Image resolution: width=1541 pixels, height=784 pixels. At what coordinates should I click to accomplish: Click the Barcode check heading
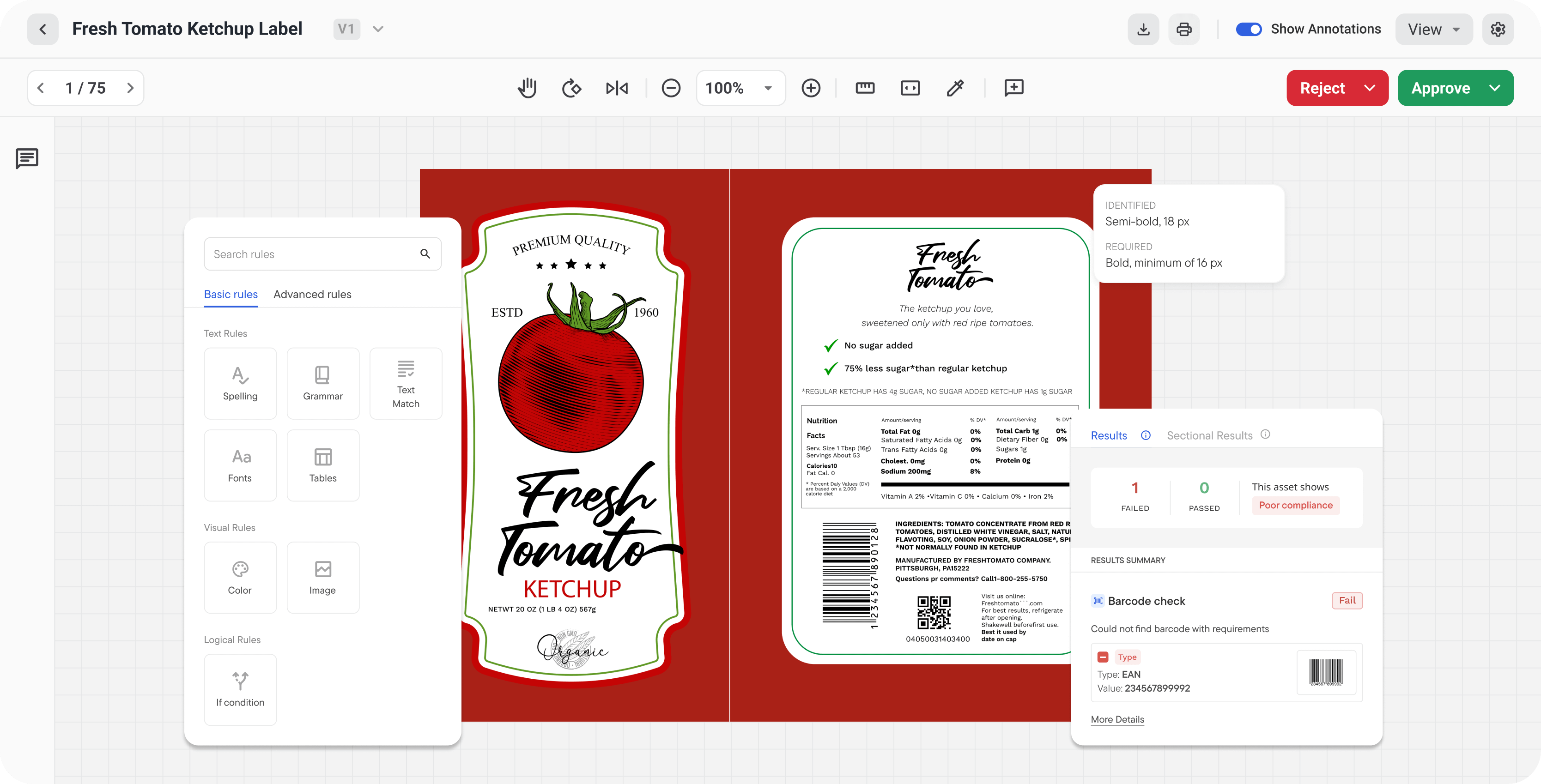coord(1146,601)
